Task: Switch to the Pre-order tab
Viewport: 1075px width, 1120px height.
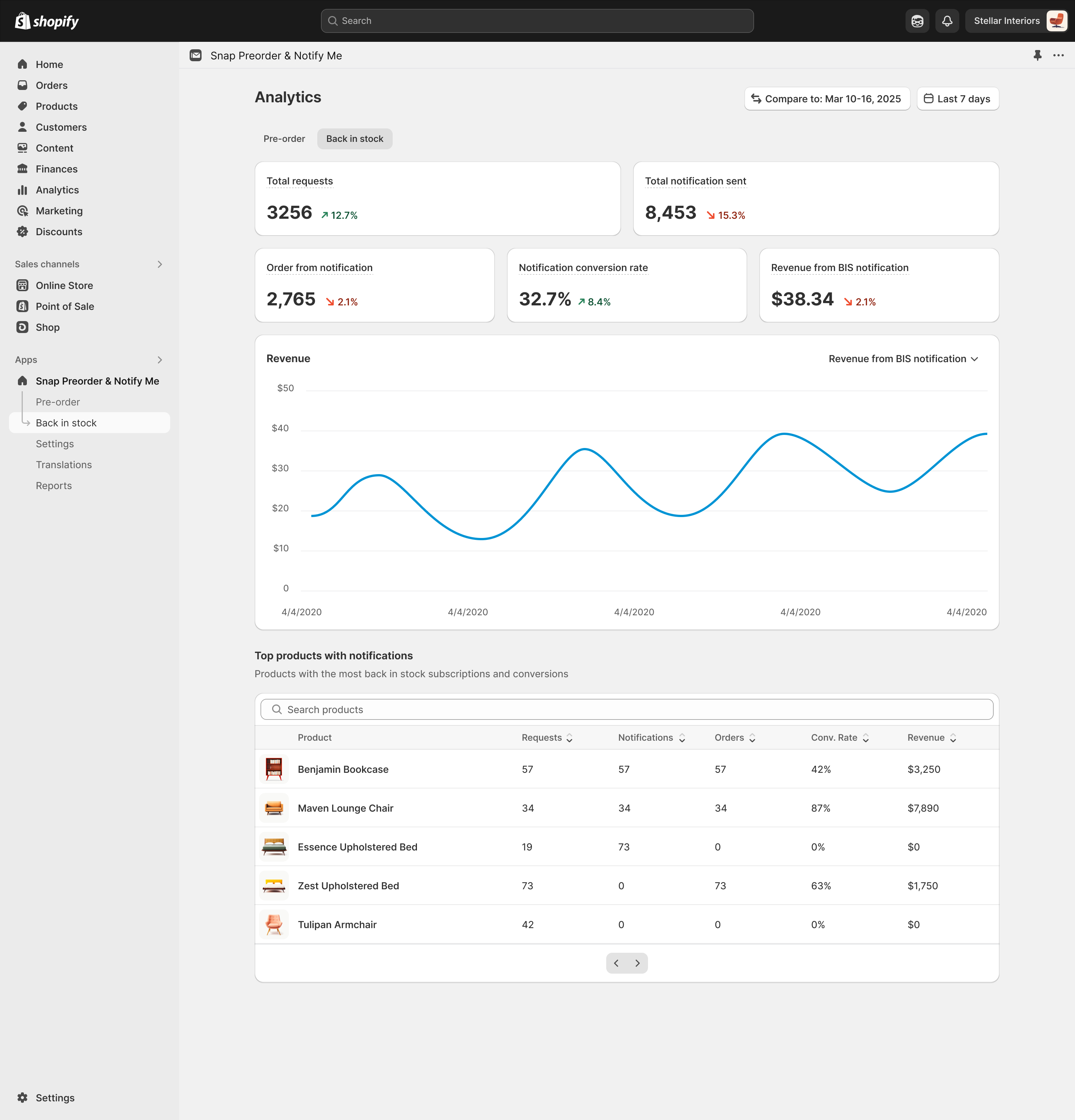Action: pos(284,139)
